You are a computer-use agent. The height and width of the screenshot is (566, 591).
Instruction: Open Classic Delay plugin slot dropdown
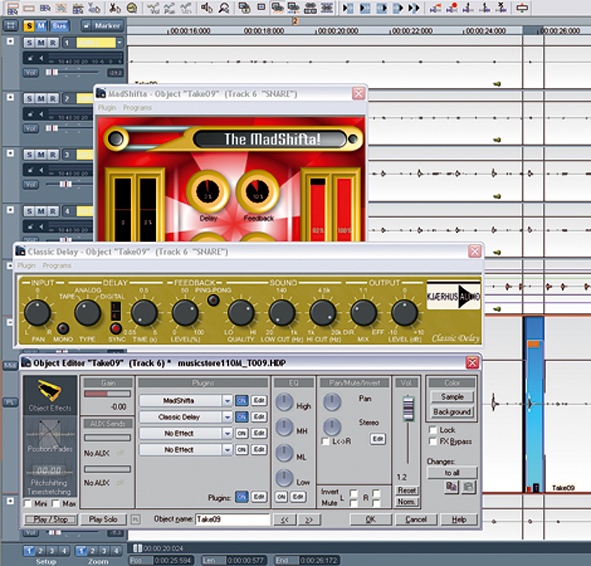(227, 417)
